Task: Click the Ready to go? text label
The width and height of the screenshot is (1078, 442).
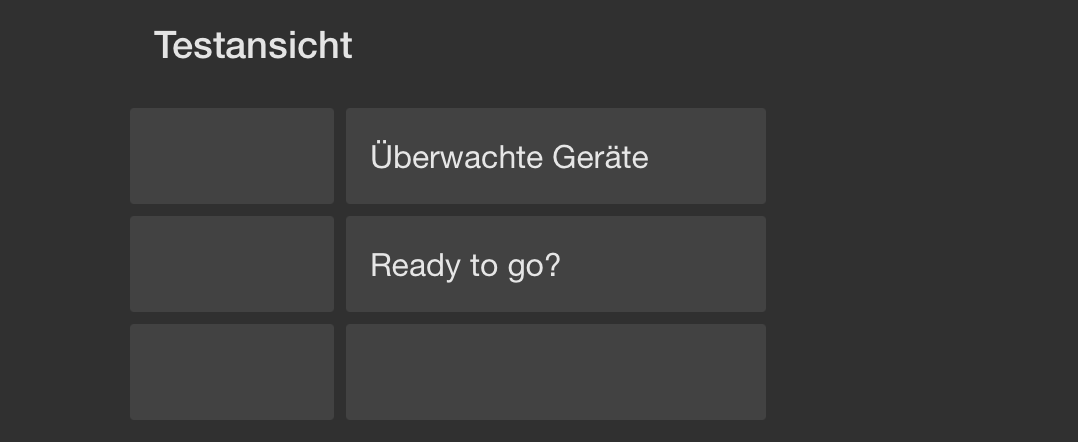Action: tap(465, 266)
